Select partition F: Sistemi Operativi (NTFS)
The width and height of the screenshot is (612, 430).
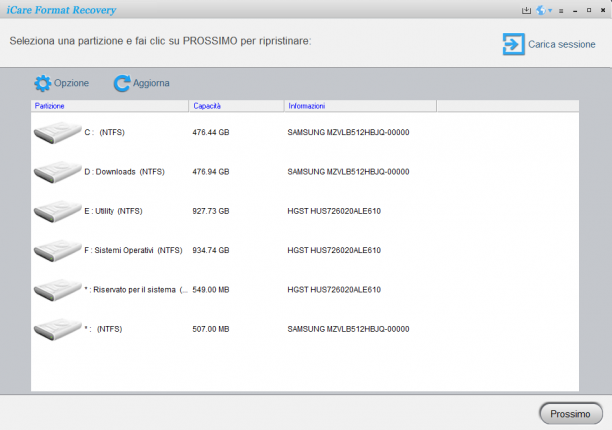tap(133, 251)
